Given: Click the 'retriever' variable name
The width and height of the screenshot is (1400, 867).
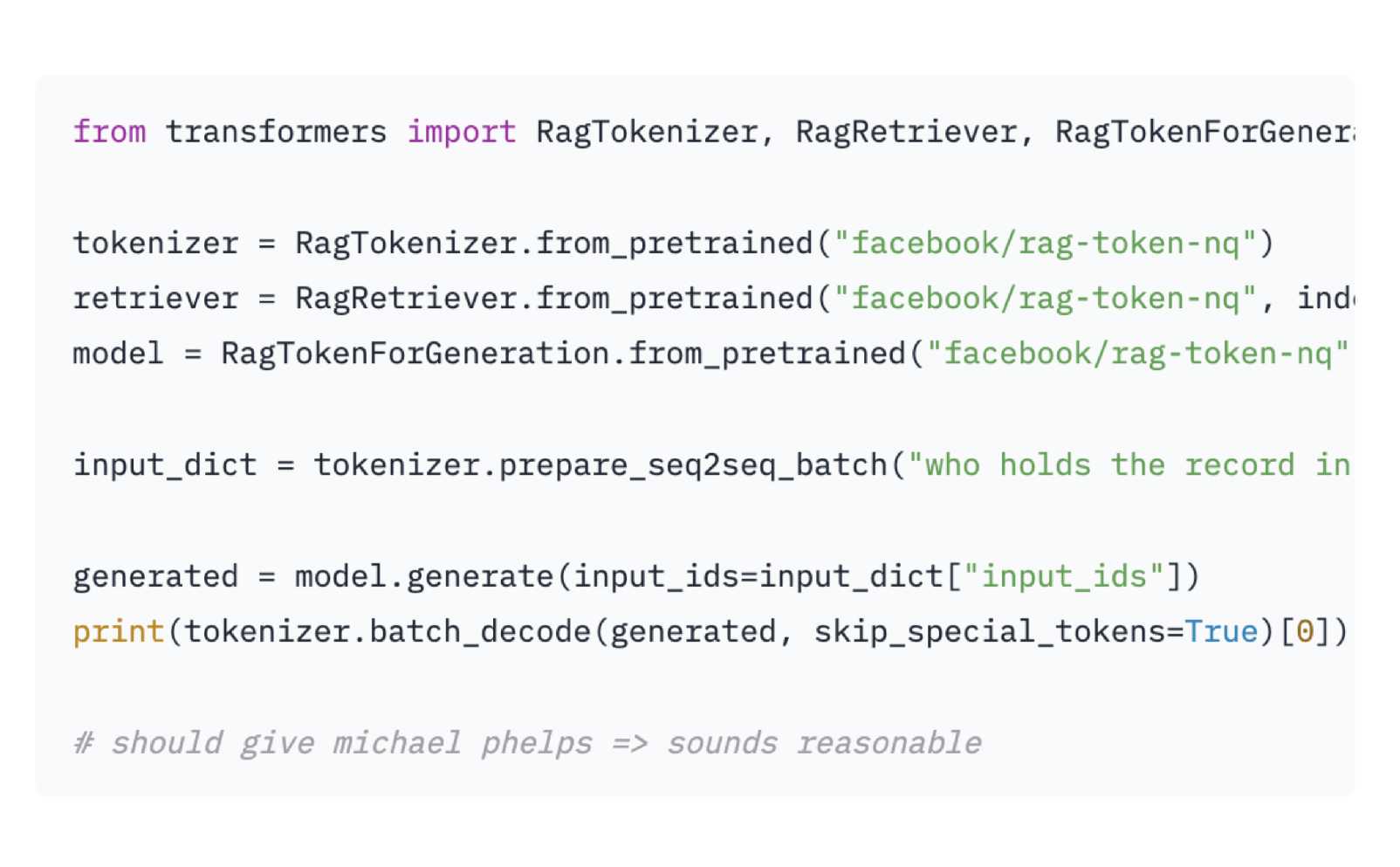Looking at the screenshot, I should click(x=155, y=299).
